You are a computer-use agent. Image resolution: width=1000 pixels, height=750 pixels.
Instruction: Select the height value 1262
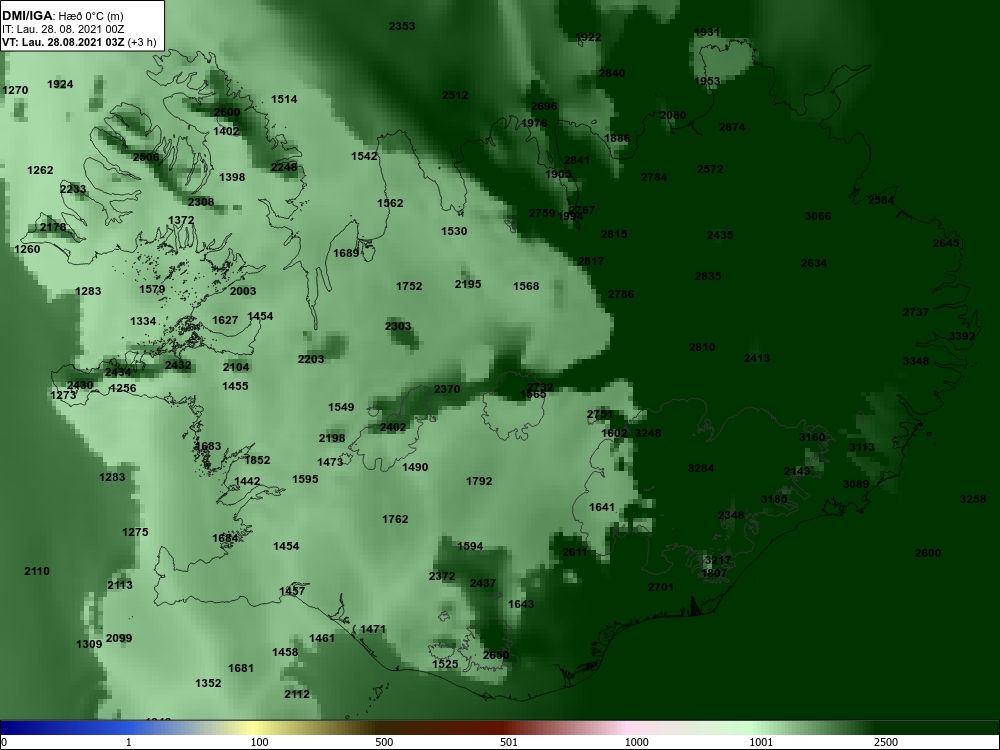pos(40,170)
